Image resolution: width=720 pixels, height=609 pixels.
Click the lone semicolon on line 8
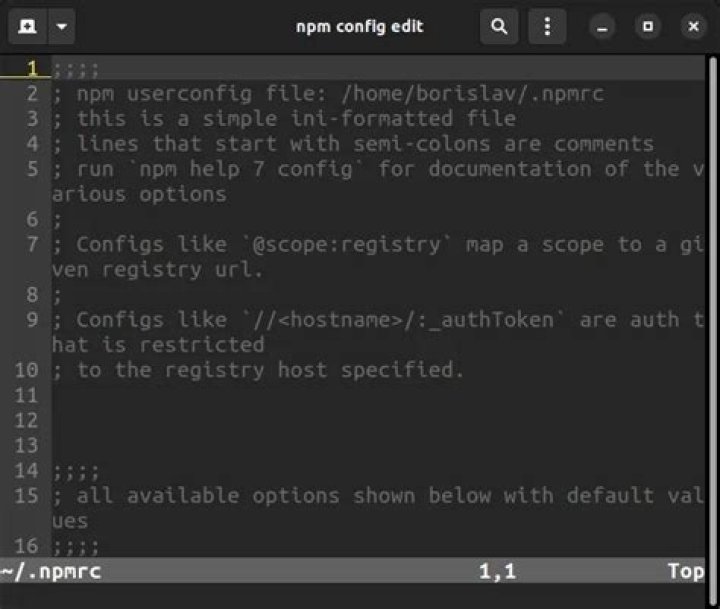(x=57, y=295)
